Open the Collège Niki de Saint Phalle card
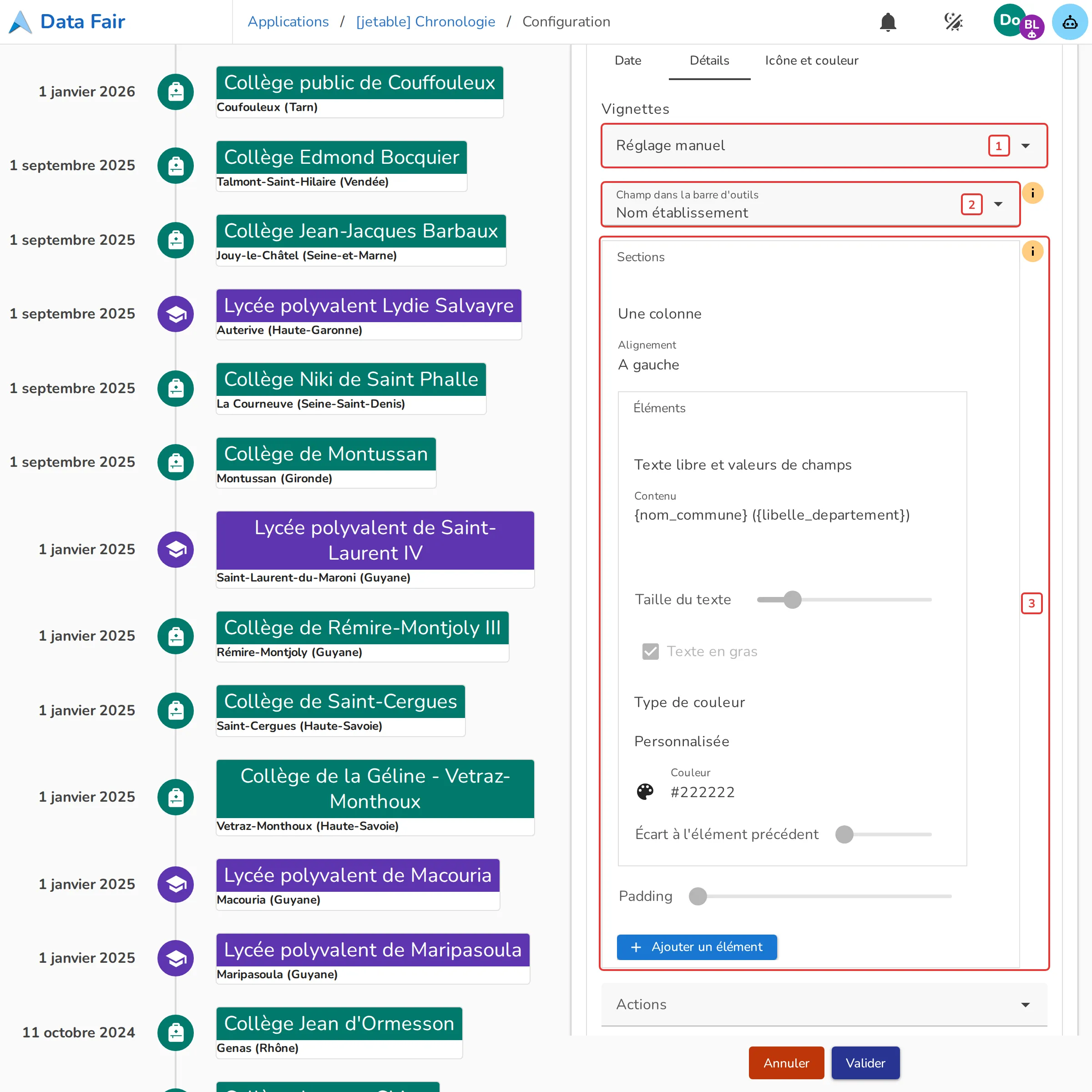The image size is (1092, 1092). tap(351, 388)
